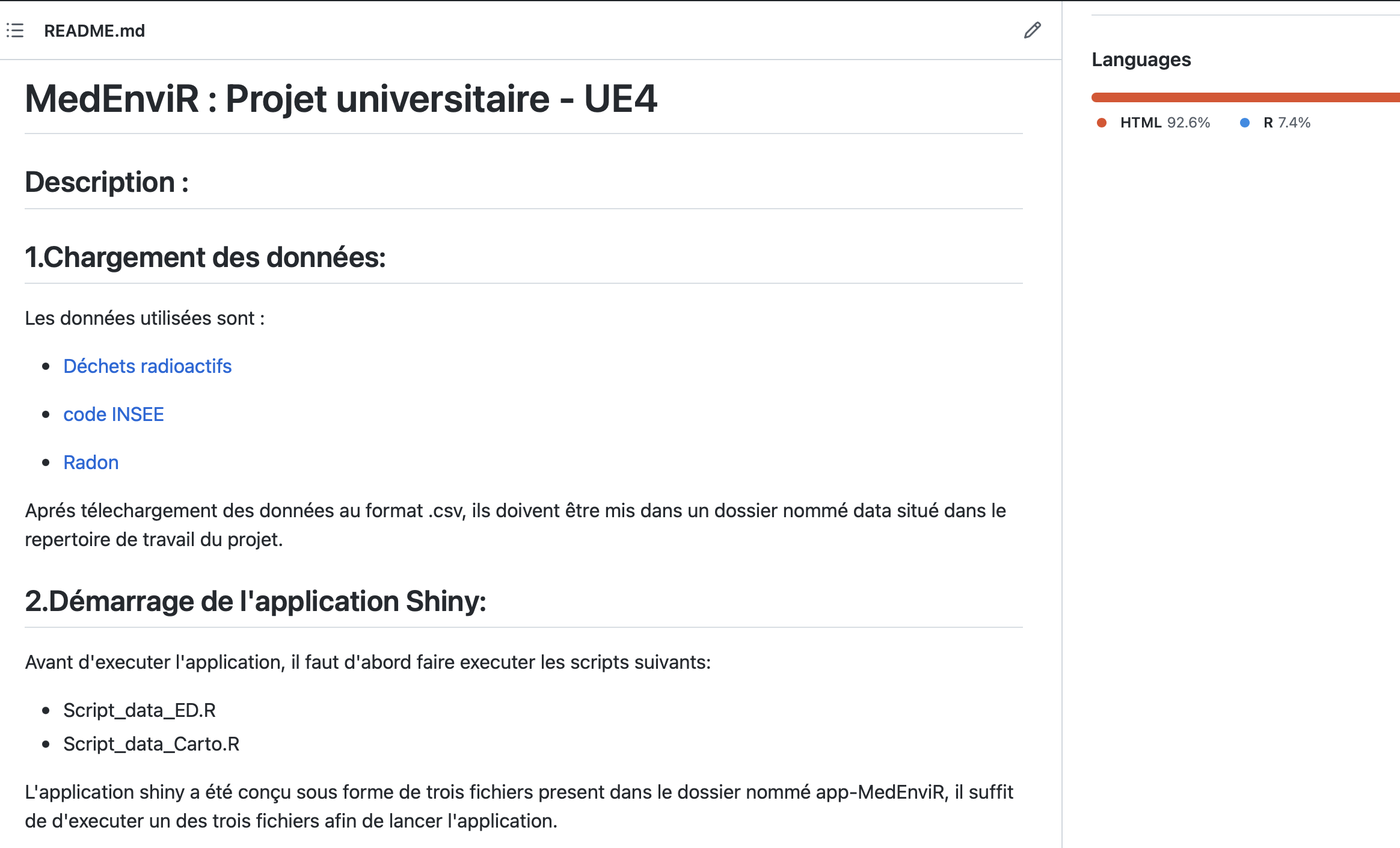Click the 'Les données utilisées sont' paragraph

tap(145, 318)
